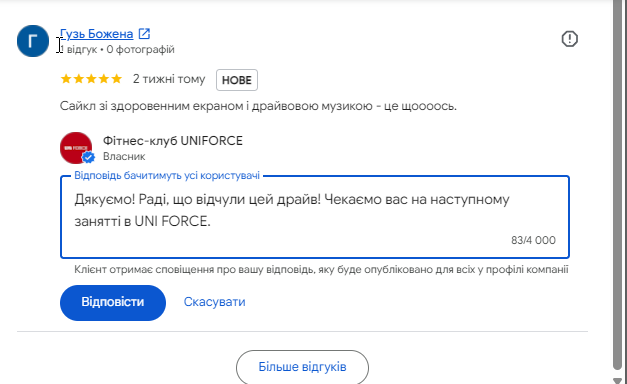Click the UNIFORCE red logo avatar

pyautogui.click(x=76, y=148)
